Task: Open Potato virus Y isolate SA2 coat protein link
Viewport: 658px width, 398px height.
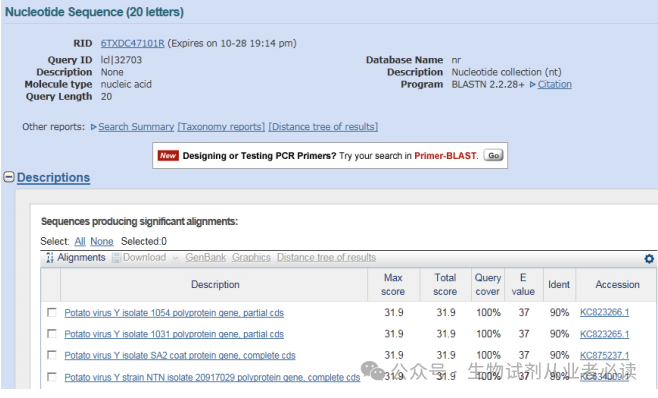Action: click(x=180, y=356)
